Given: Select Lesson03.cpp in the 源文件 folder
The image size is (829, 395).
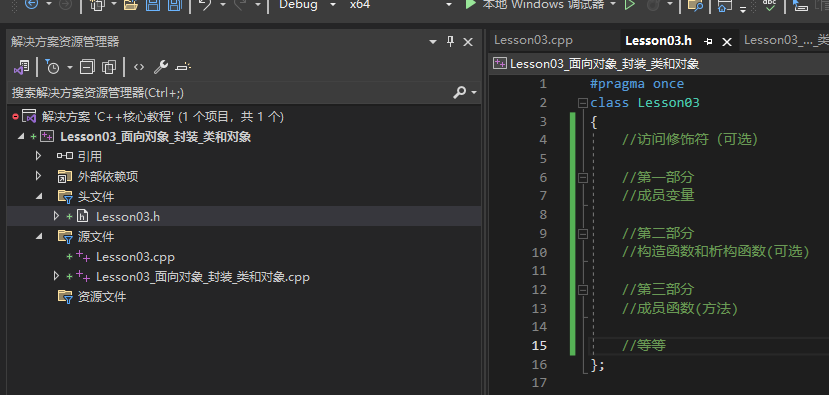Looking at the screenshot, I should coord(135,257).
